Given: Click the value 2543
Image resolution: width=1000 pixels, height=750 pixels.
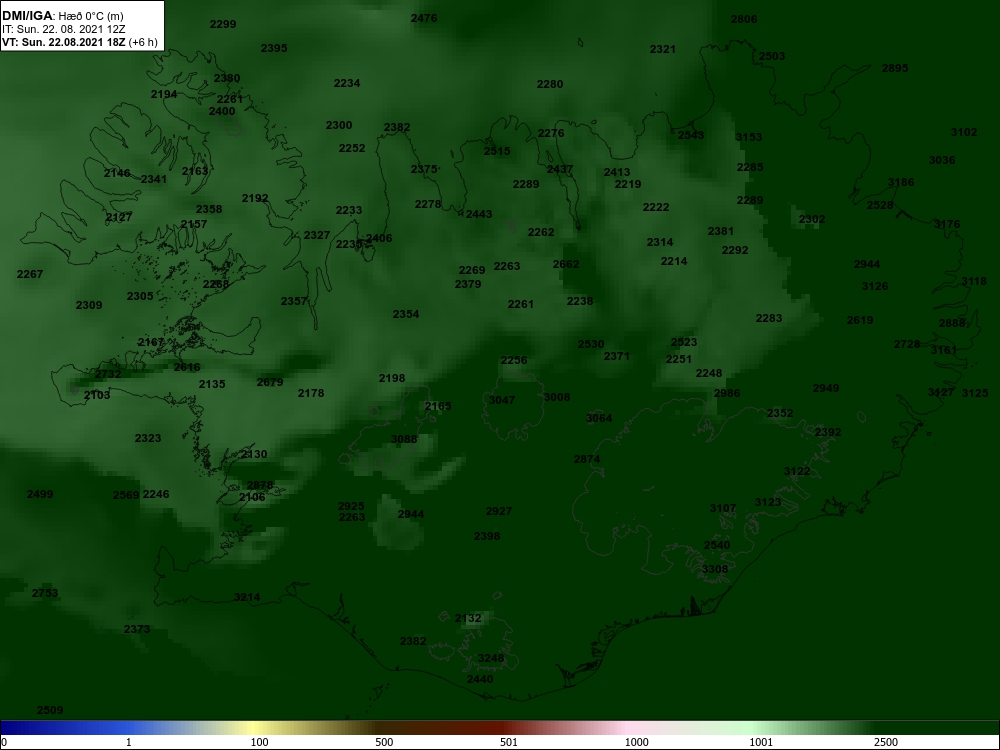Looking at the screenshot, I should 691,135.
